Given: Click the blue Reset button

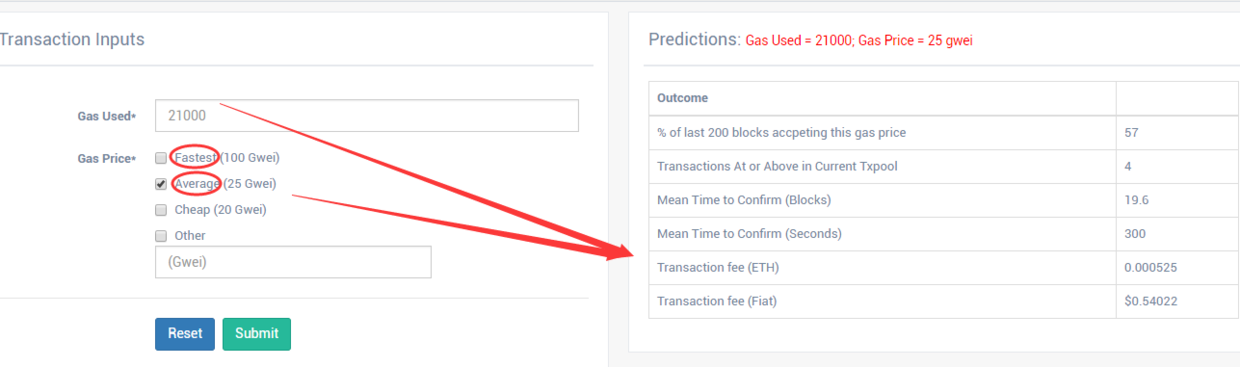Looking at the screenshot, I should point(185,334).
